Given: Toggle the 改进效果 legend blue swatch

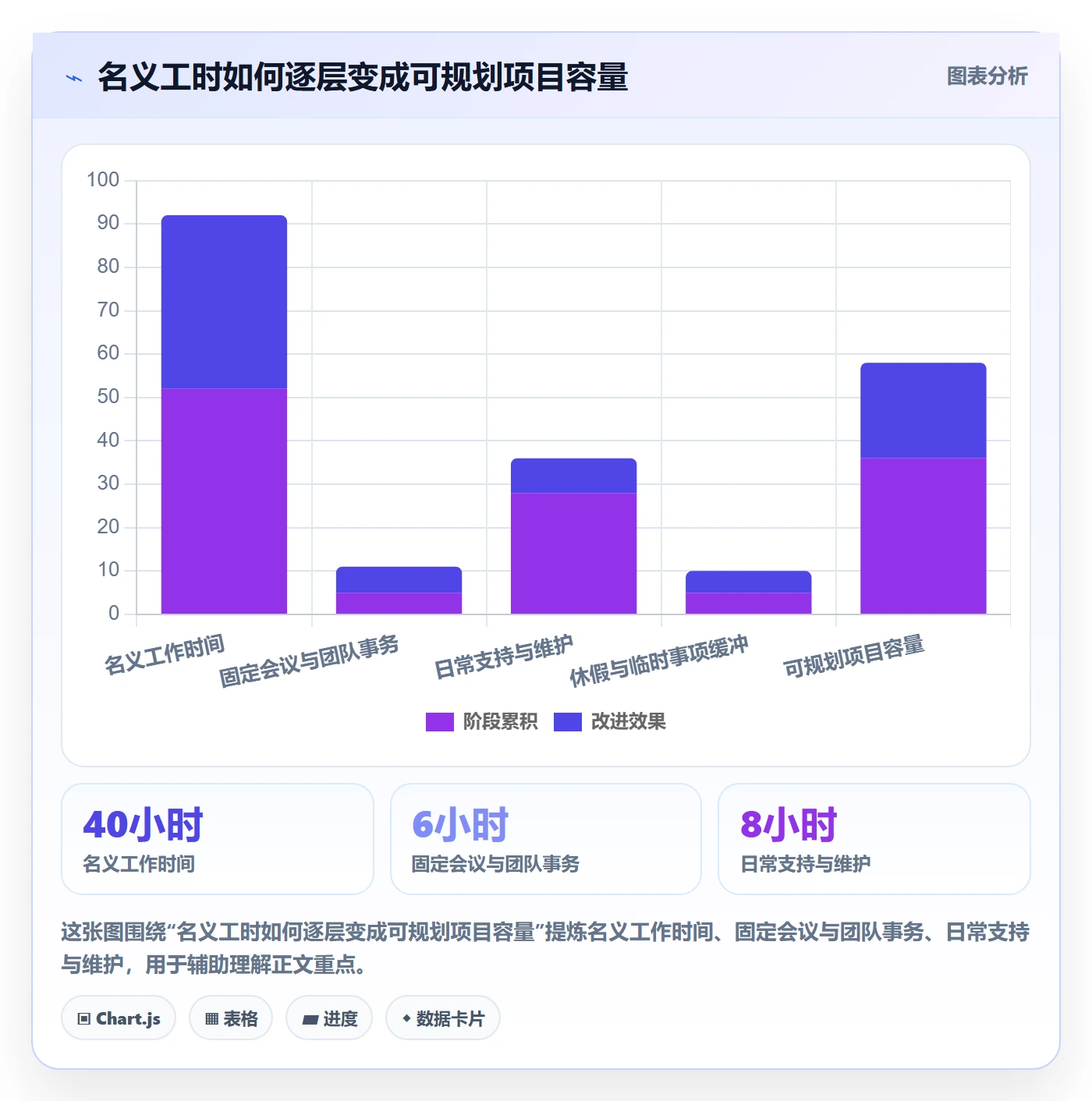Looking at the screenshot, I should (x=567, y=722).
